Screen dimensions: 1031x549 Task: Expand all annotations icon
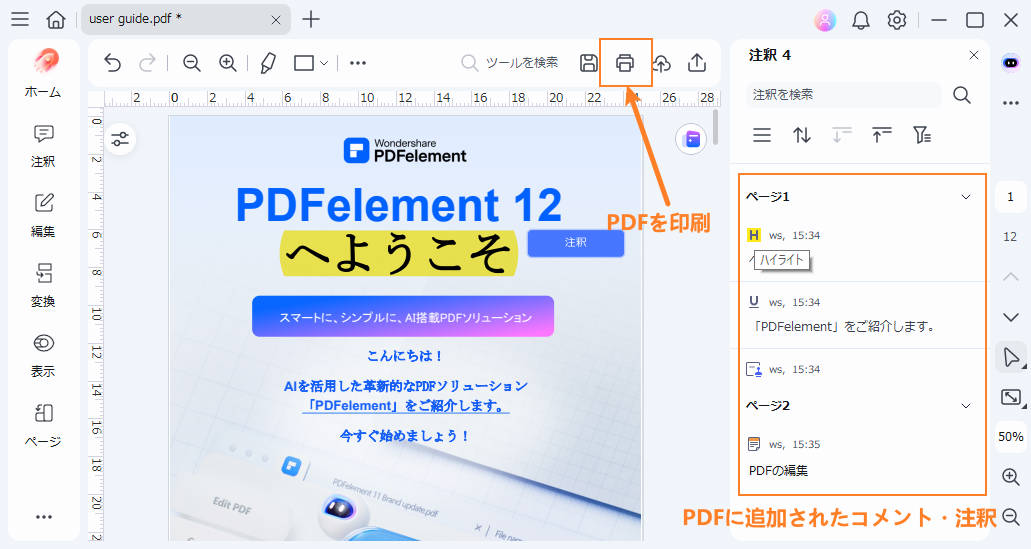pos(842,135)
